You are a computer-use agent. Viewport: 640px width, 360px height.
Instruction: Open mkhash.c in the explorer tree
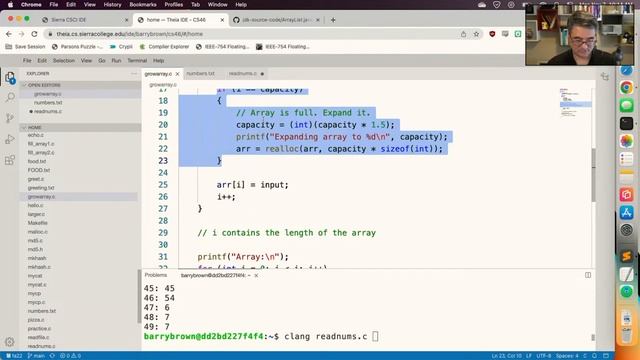(39, 267)
